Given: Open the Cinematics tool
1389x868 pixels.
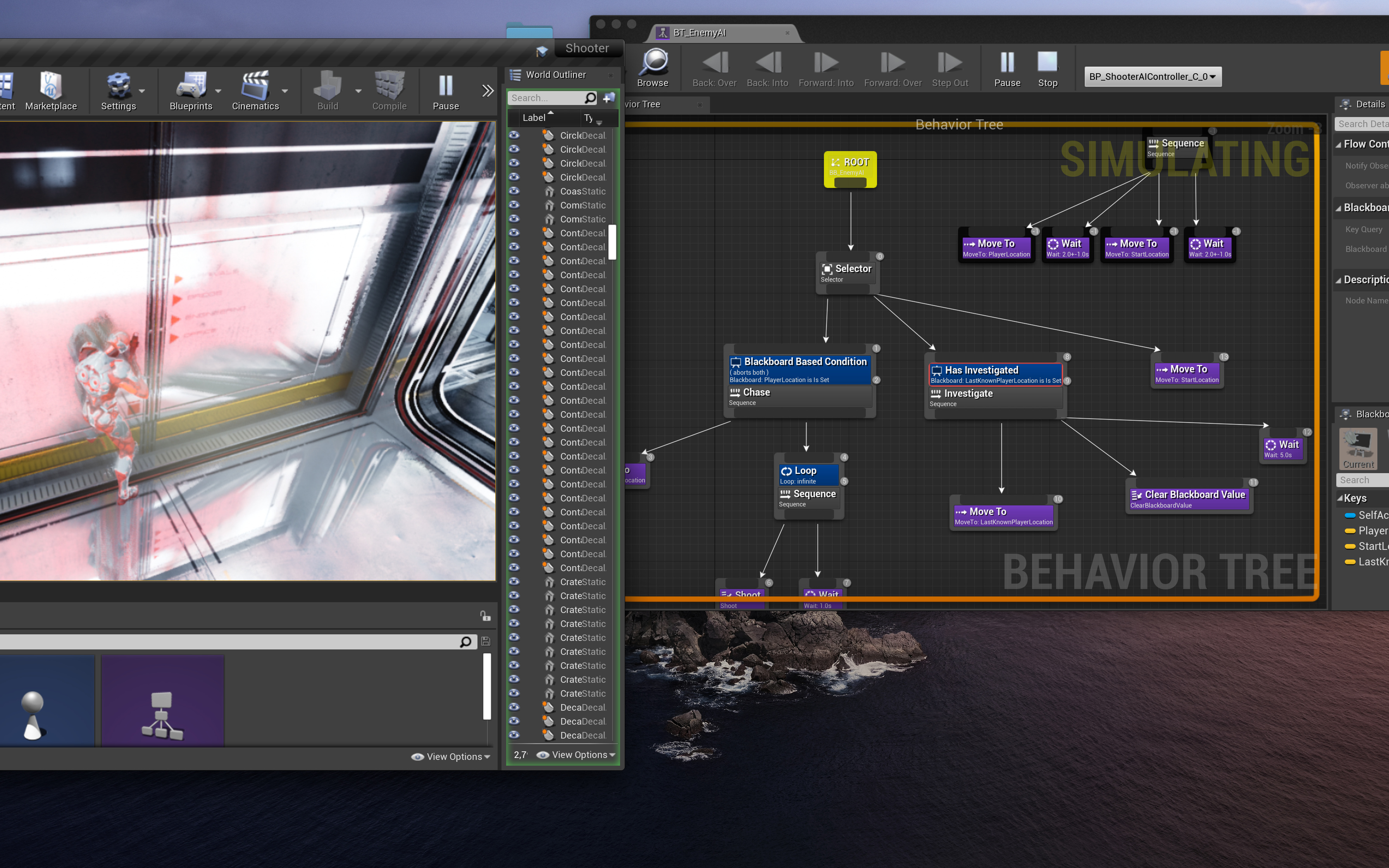Looking at the screenshot, I should [x=255, y=91].
